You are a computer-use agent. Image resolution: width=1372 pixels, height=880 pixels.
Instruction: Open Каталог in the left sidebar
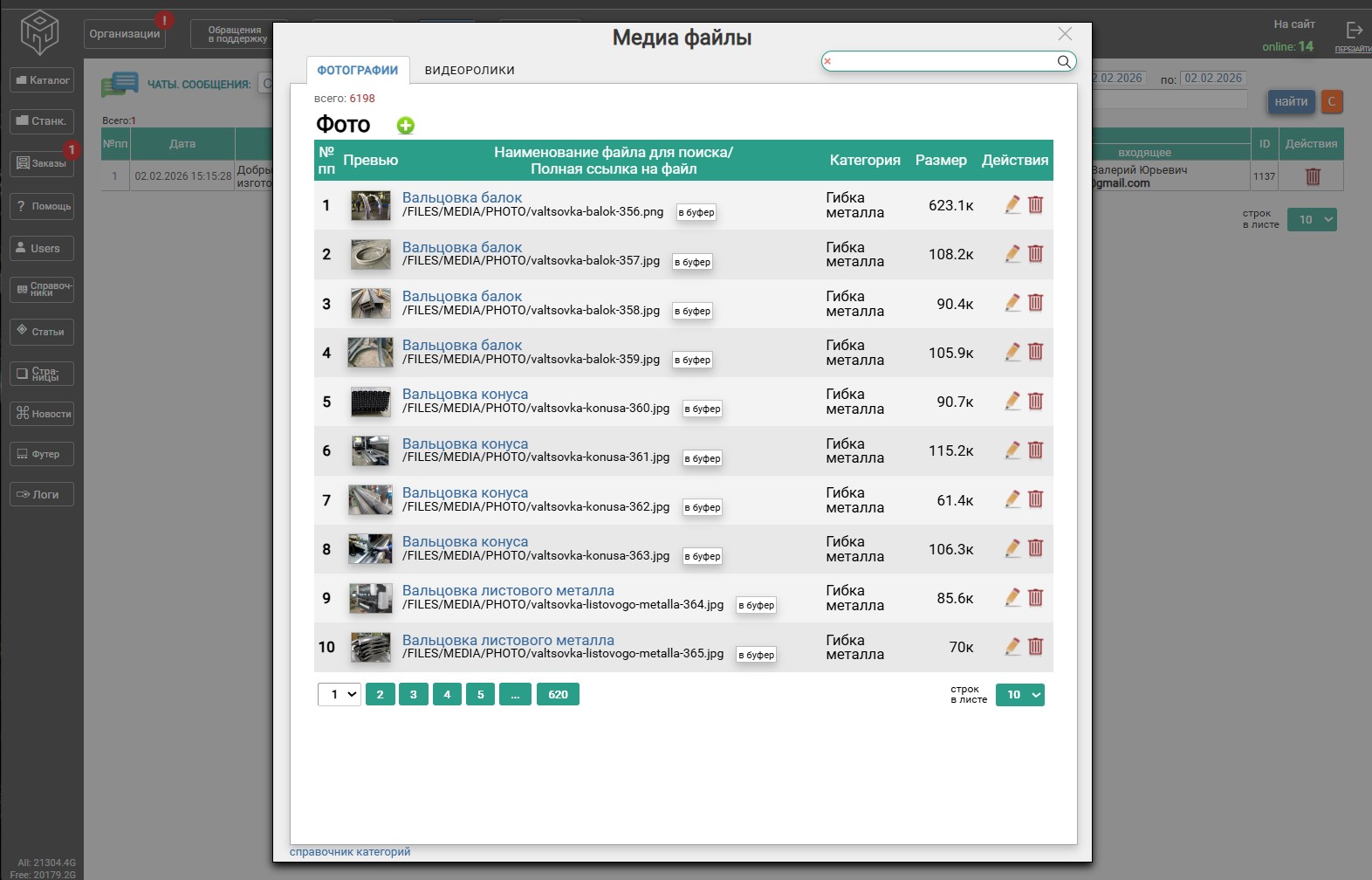point(42,80)
